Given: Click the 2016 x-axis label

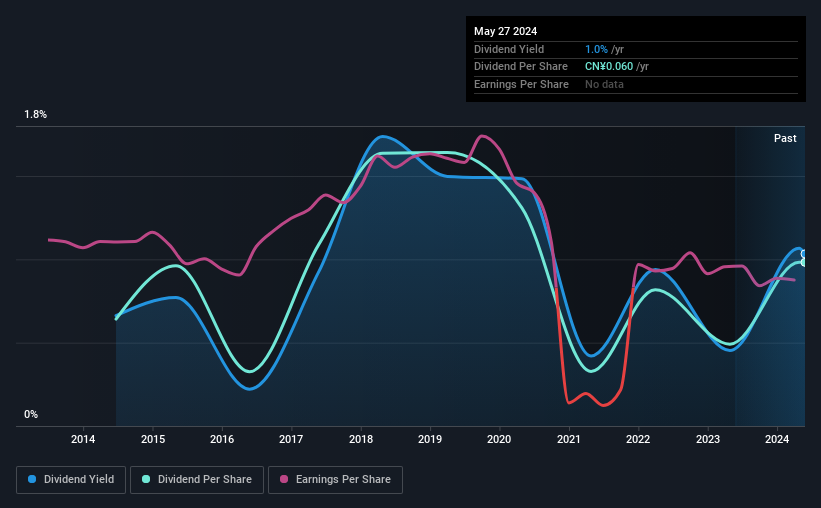Looking at the screenshot, I should (x=222, y=439).
